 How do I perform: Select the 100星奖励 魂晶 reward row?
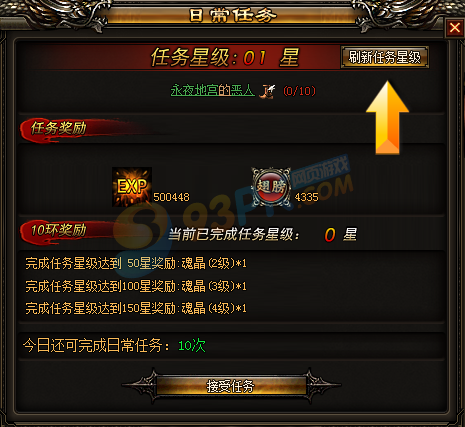tap(136, 286)
